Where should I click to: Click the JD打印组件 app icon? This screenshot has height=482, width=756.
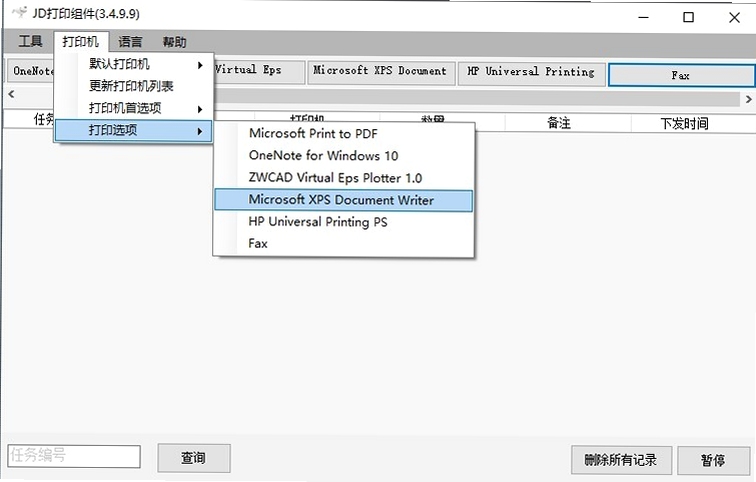point(20,12)
